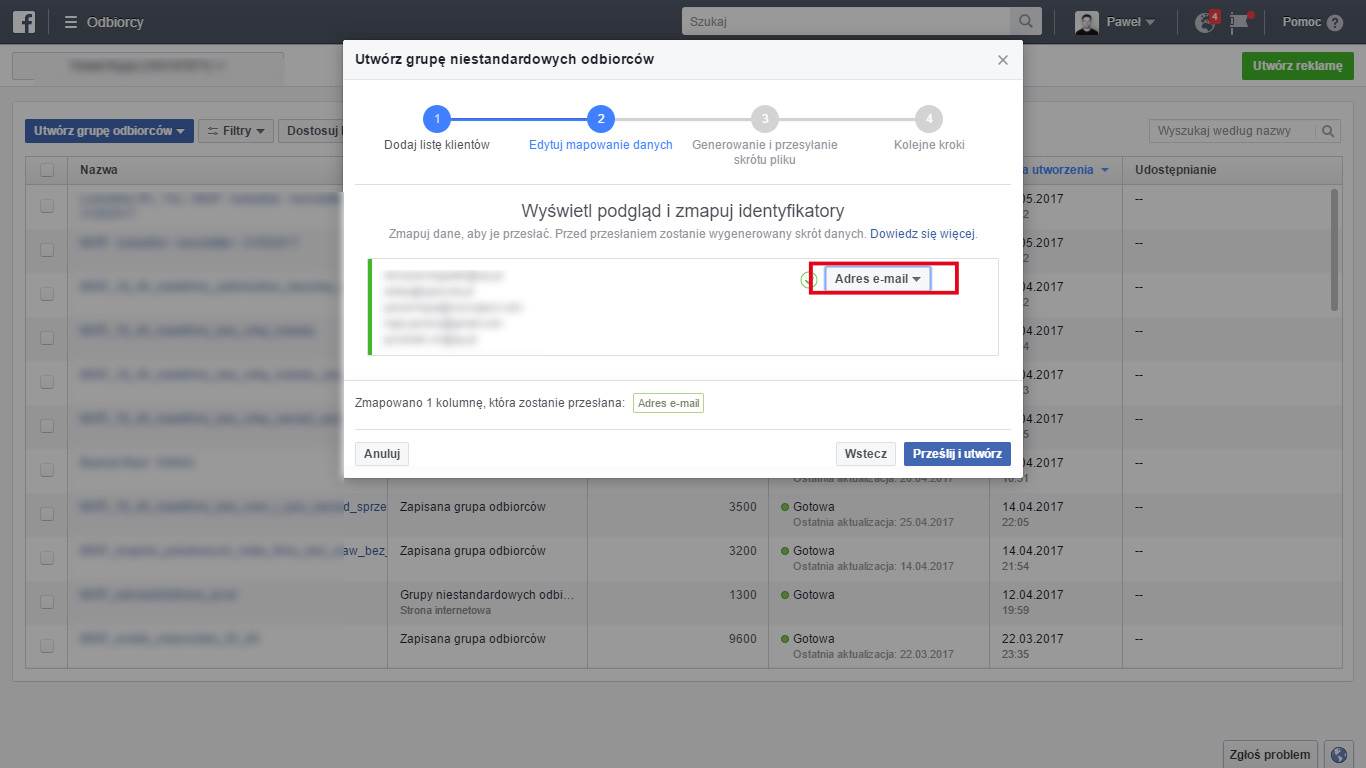Open the Filtry dropdown

coord(235,131)
